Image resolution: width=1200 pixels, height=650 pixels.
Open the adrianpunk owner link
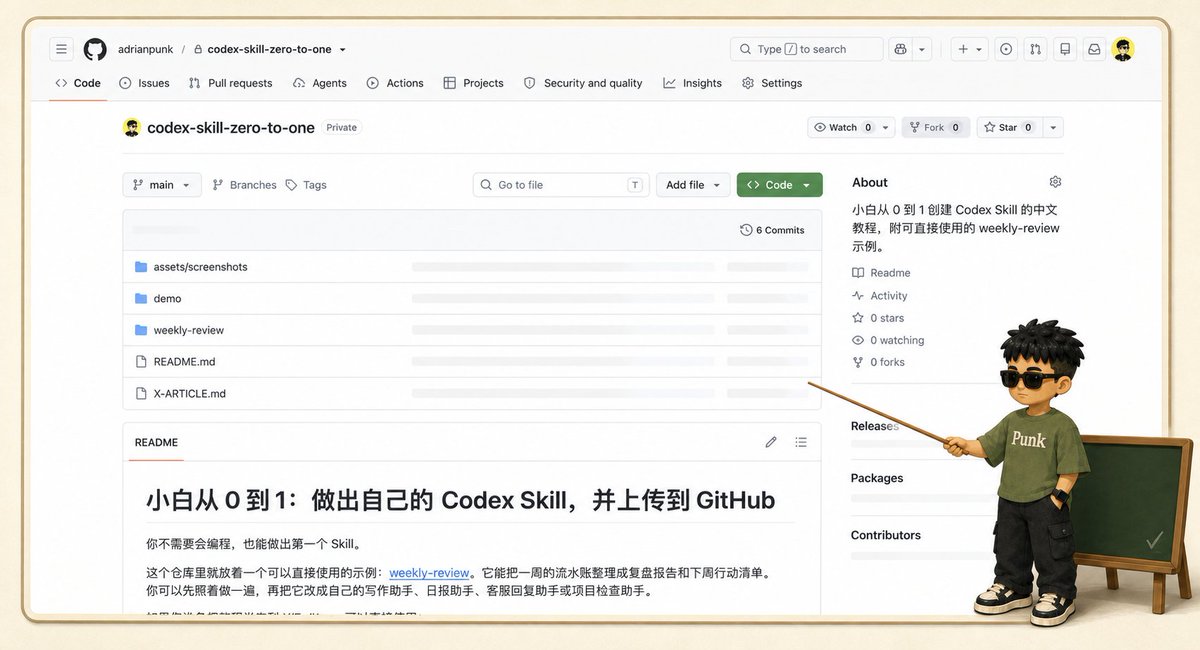(145, 49)
